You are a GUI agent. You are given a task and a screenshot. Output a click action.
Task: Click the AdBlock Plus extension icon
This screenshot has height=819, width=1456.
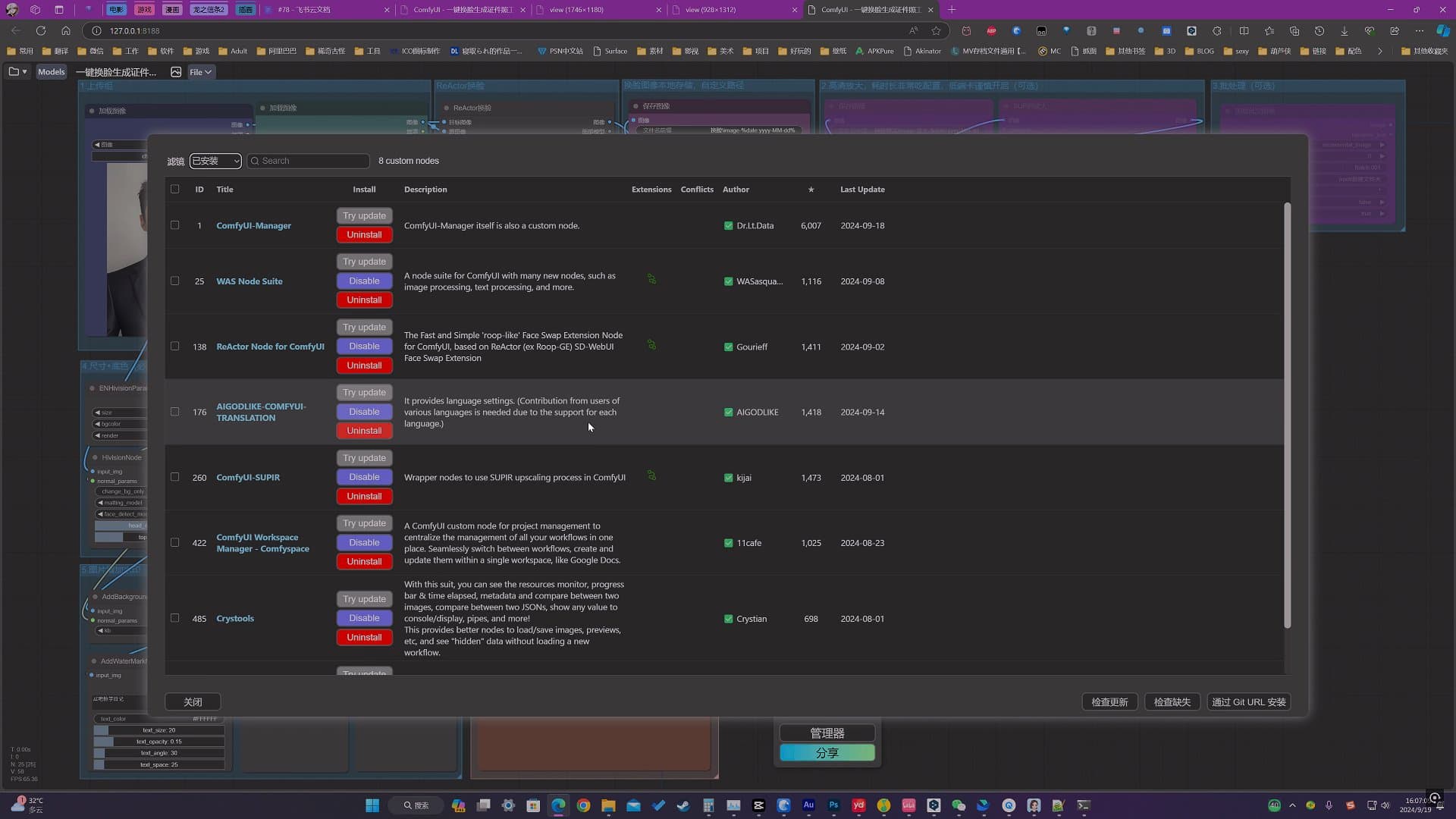click(x=991, y=31)
